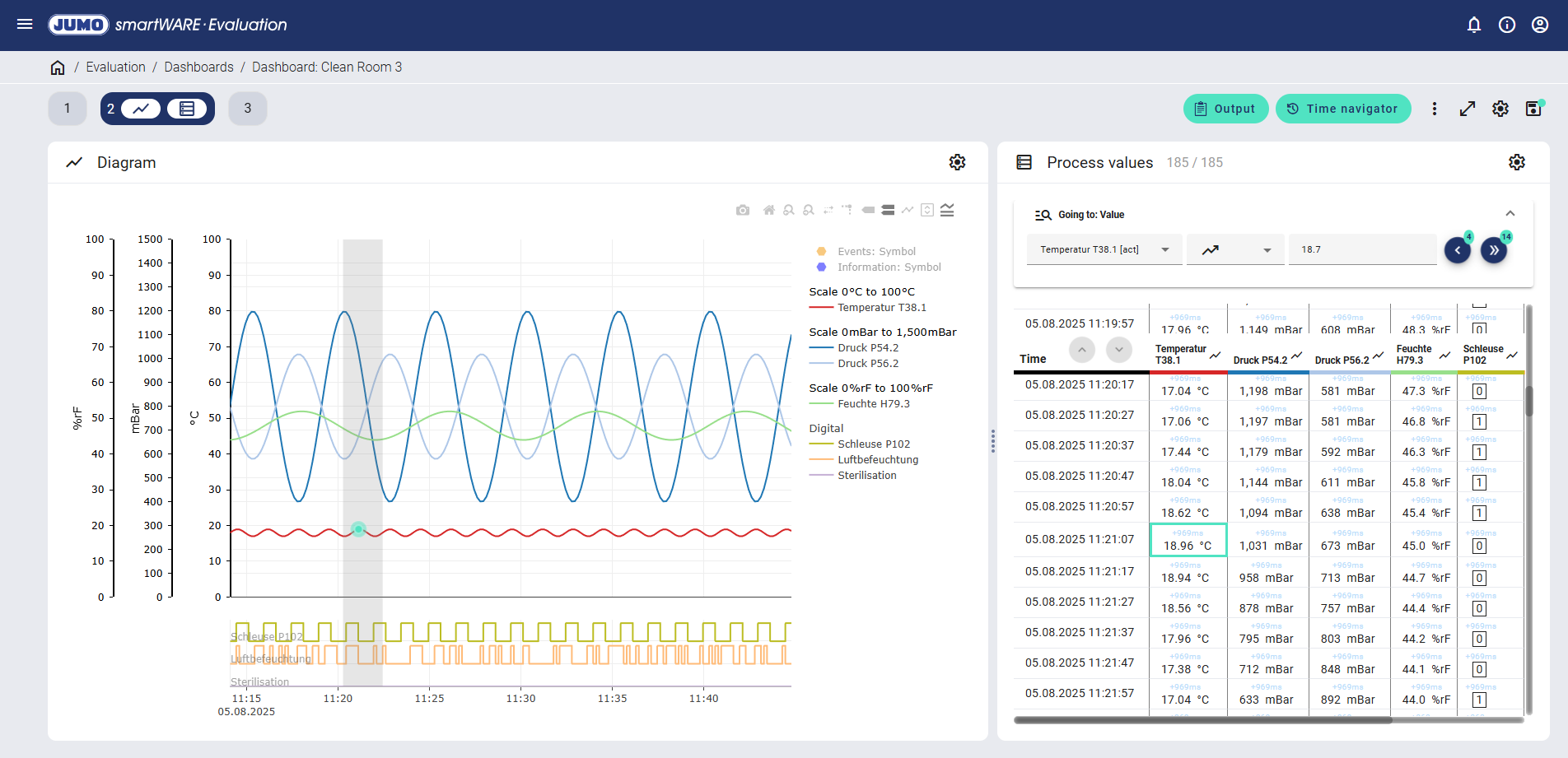Click the chart snapshot camera icon

pos(743,211)
